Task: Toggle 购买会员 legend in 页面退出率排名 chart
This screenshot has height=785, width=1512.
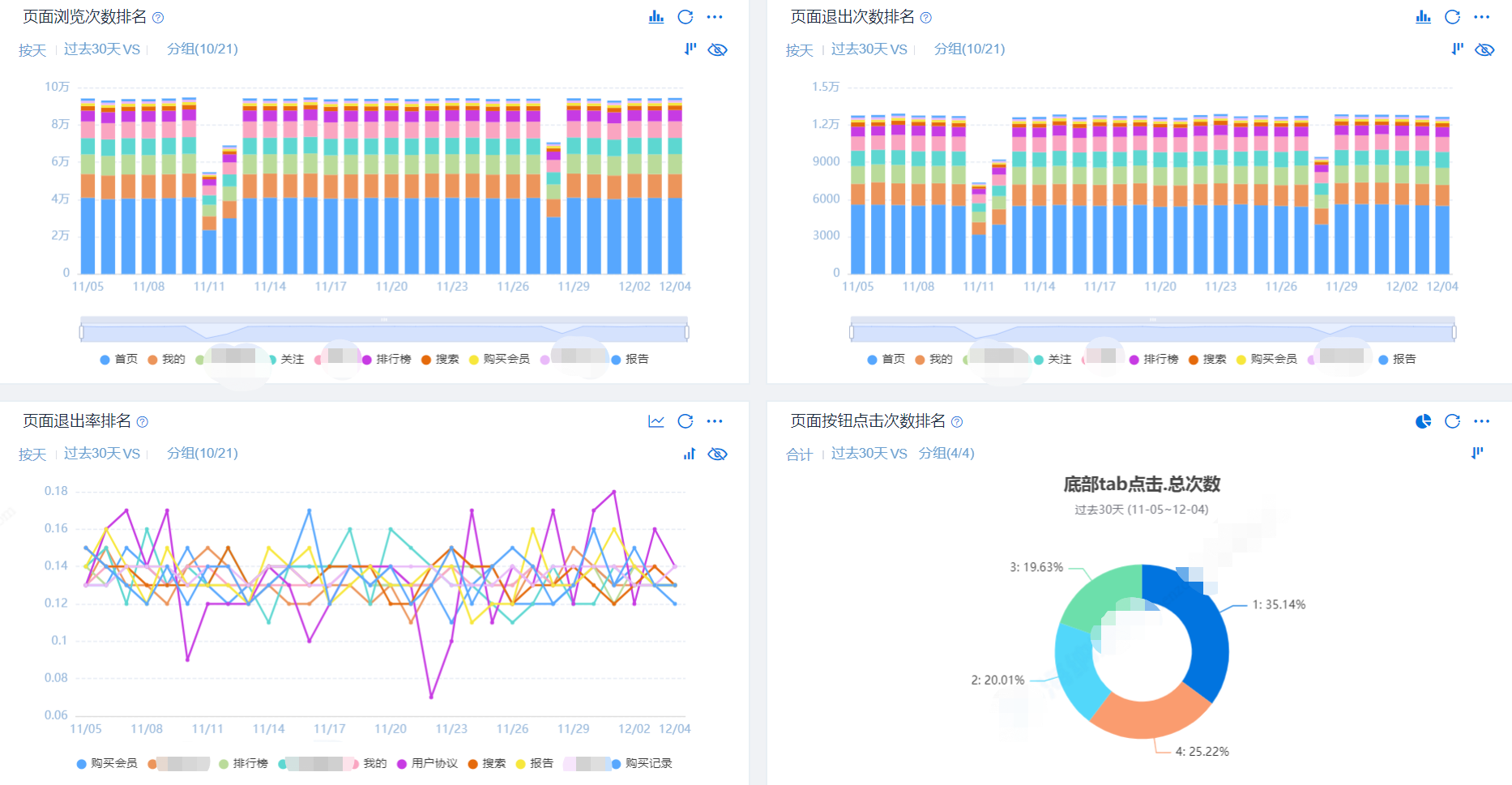Action: [107, 764]
